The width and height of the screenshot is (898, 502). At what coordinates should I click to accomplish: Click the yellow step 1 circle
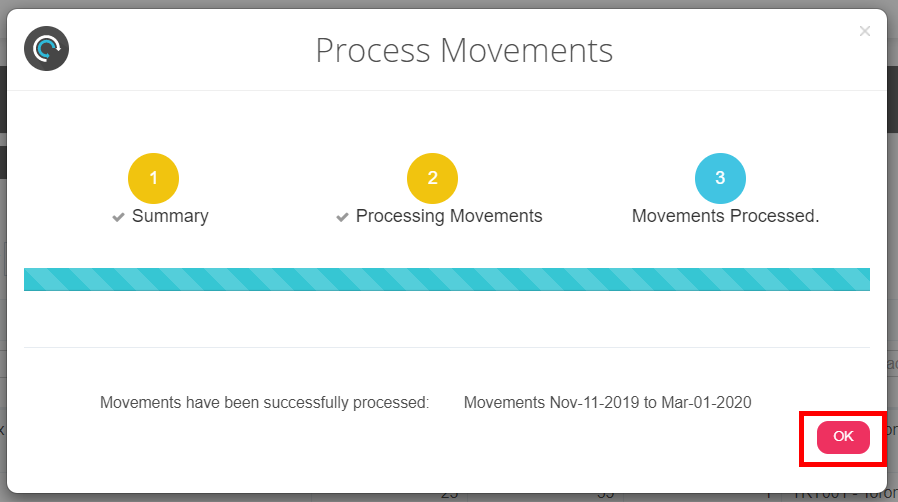click(153, 179)
